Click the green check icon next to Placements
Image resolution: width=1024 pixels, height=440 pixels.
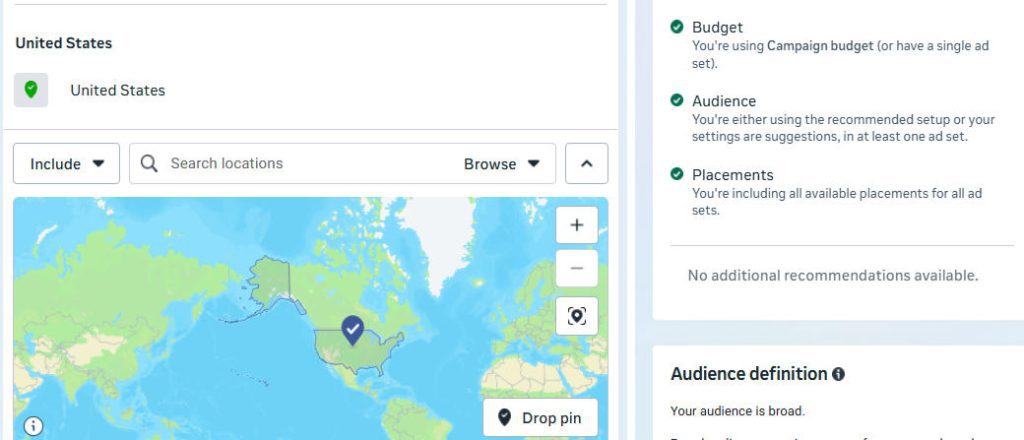[x=677, y=175]
